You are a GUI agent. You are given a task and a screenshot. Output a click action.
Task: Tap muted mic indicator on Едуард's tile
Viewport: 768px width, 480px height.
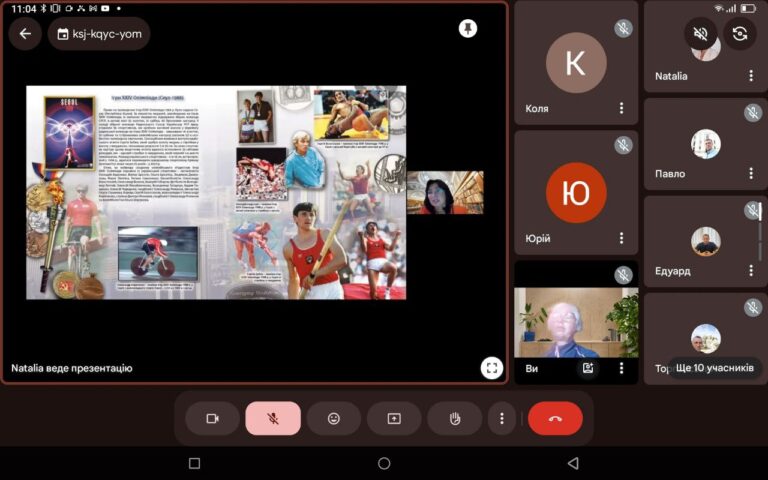[x=753, y=211]
